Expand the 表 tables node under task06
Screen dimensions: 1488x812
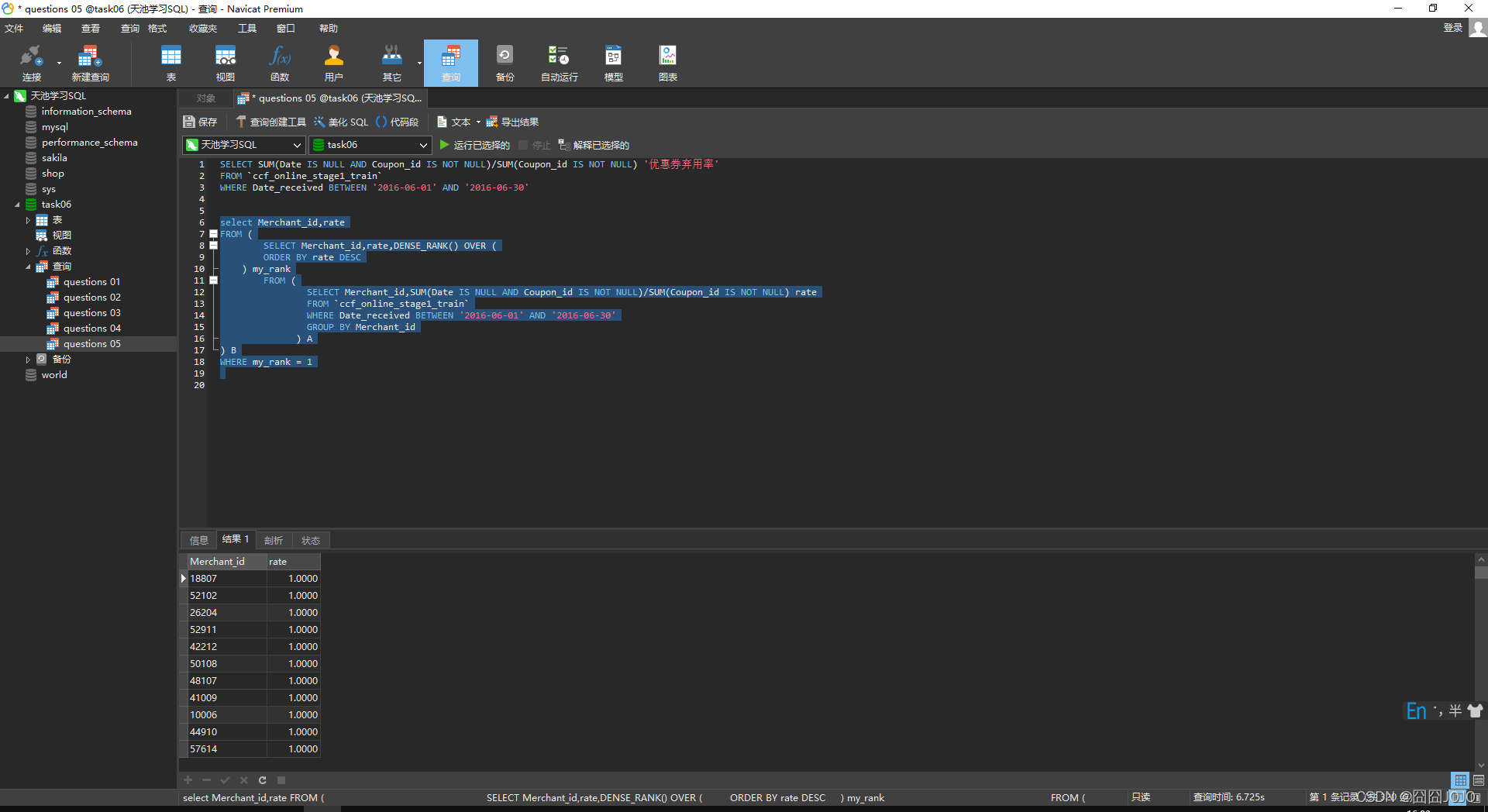point(28,220)
